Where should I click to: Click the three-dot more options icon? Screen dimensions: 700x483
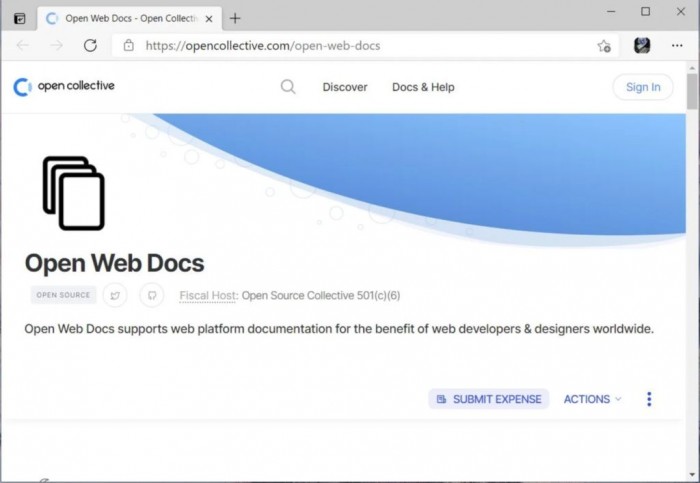point(649,399)
